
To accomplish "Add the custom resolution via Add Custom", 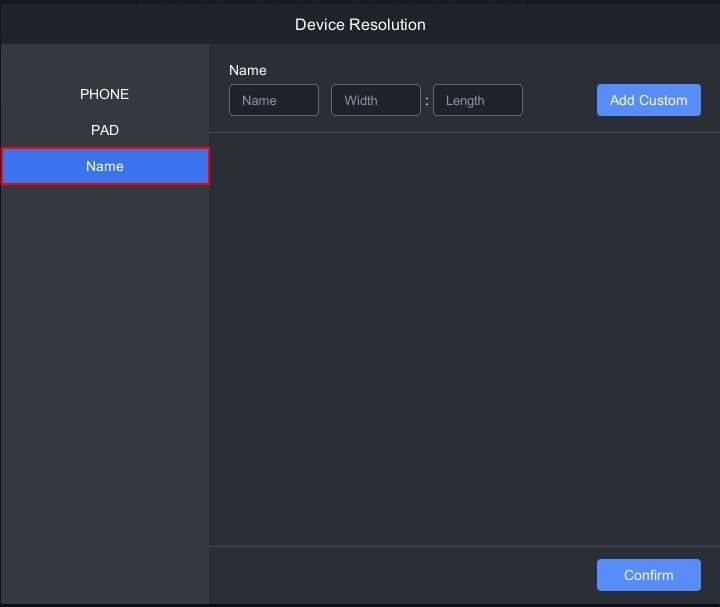I will click(x=648, y=100).
